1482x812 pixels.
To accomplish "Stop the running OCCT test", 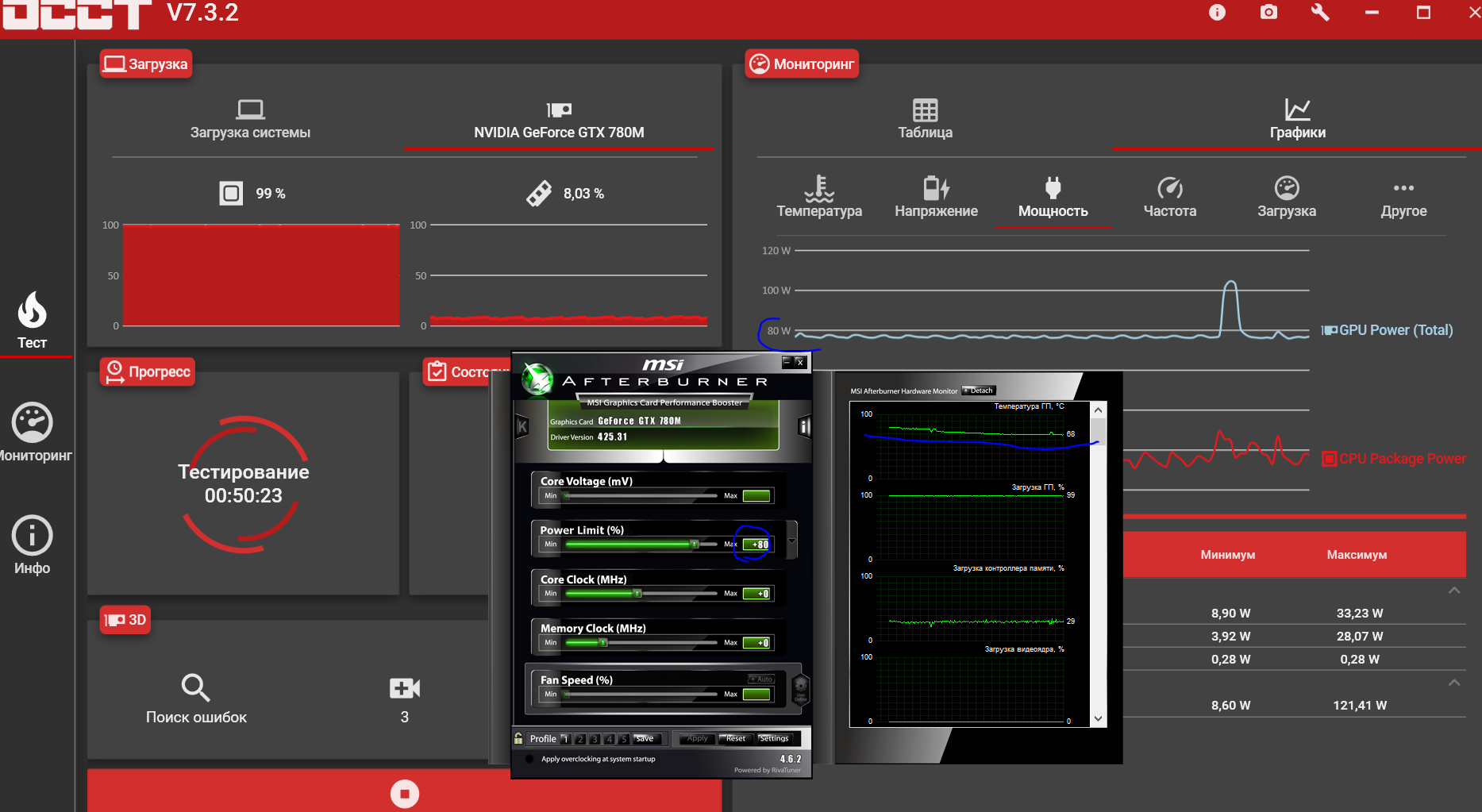I will coord(405,793).
